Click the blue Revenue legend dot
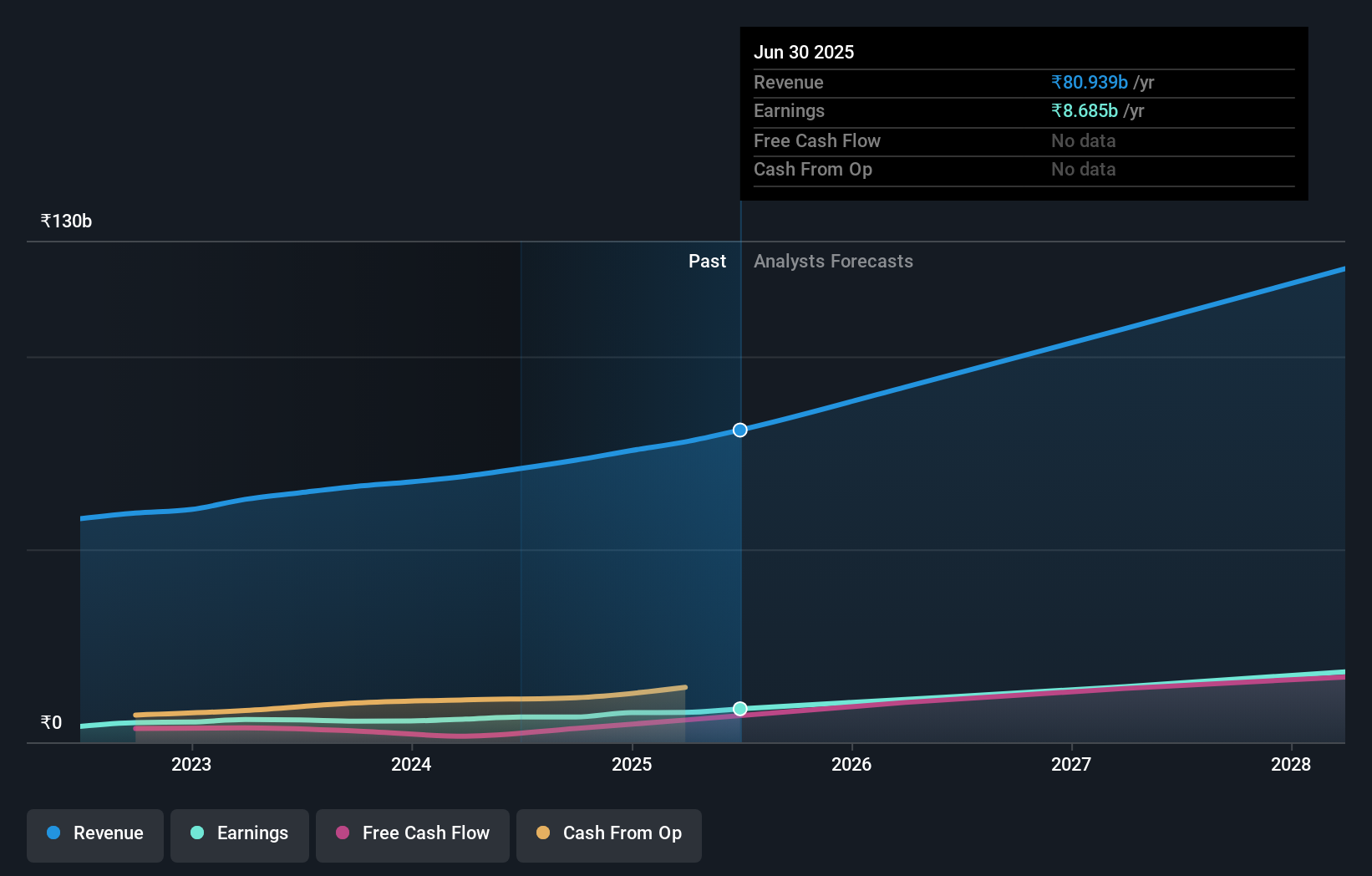1372x876 pixels. [54, 833]
